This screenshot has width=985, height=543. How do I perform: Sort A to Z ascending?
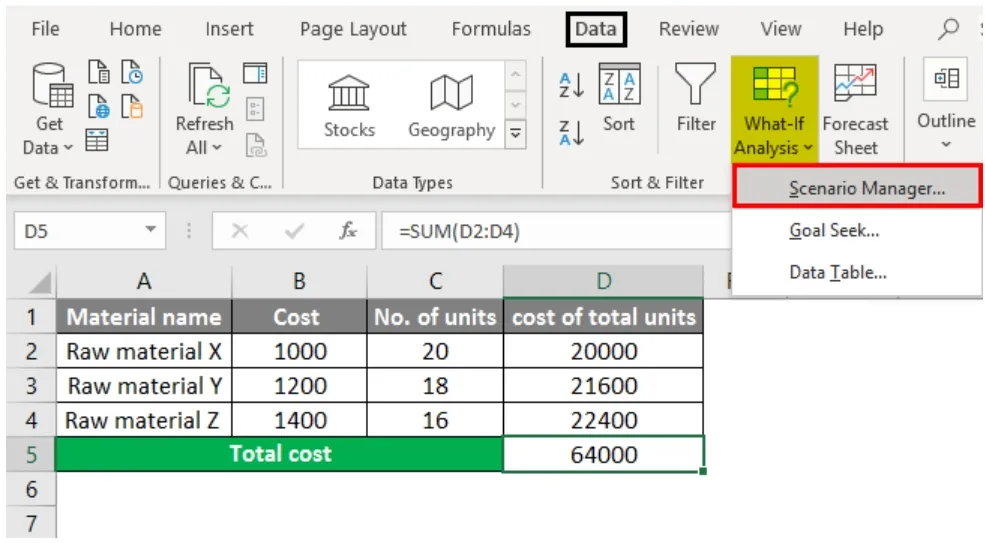pyautogui.click(x=572, y=85)
